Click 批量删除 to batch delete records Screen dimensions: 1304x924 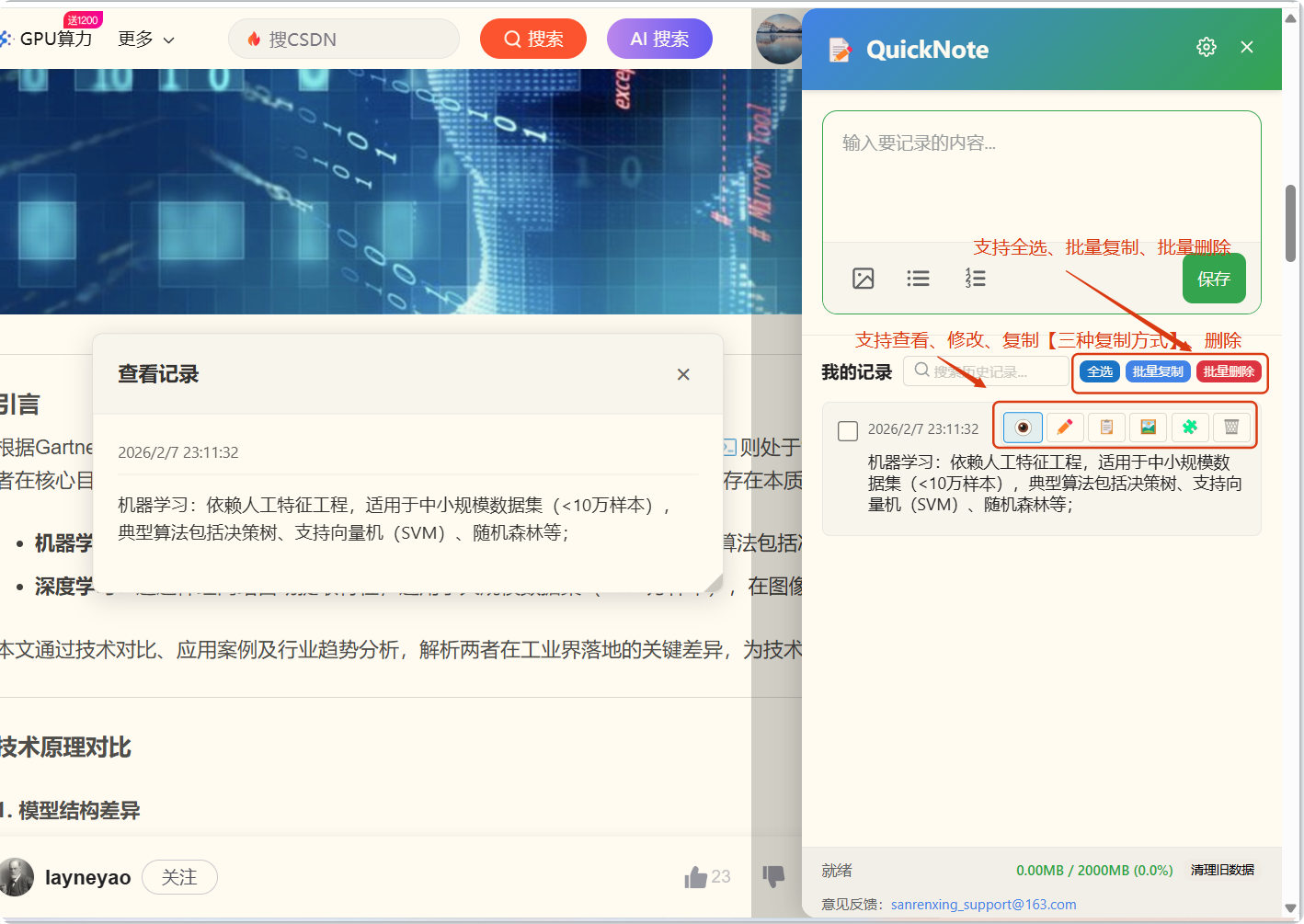coord(1230,371)
